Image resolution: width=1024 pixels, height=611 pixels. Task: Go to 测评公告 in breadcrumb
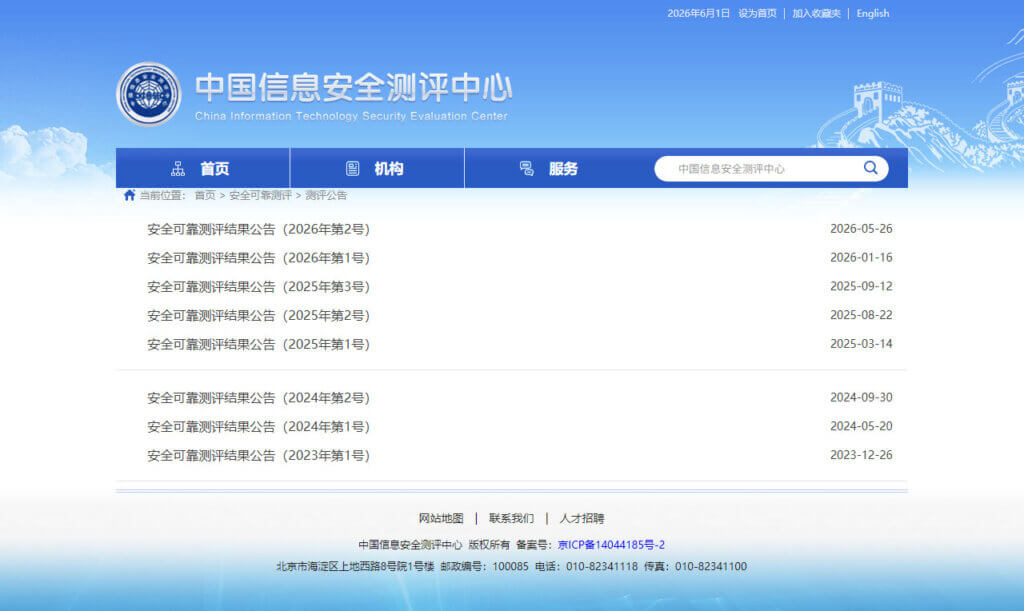pos(326,195)
